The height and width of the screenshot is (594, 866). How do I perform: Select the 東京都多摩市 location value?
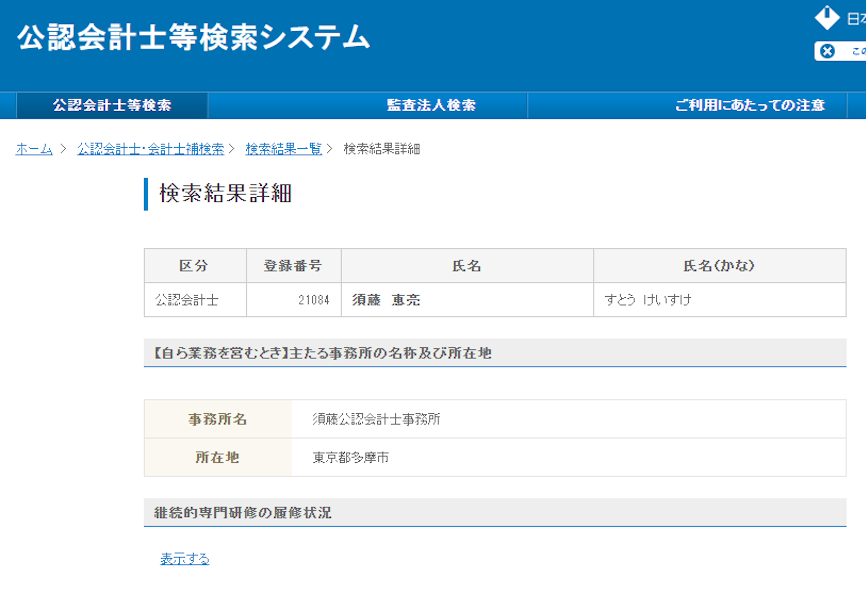tap(351, 457)
